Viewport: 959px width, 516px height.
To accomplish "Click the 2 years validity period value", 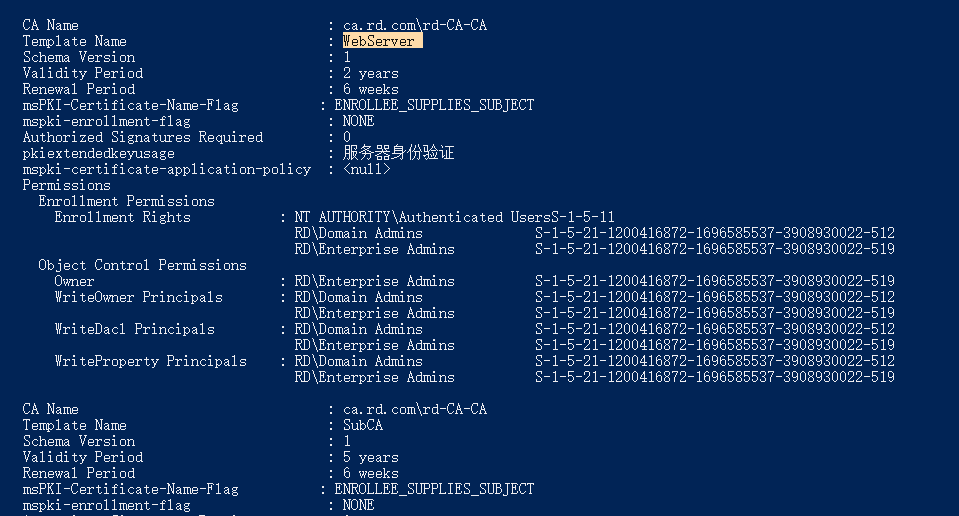I will [x=371, y=73].
